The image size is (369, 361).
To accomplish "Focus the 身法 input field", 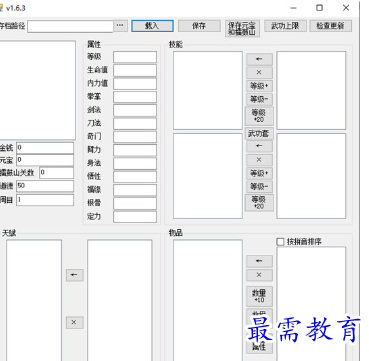I will click(135, 164).
